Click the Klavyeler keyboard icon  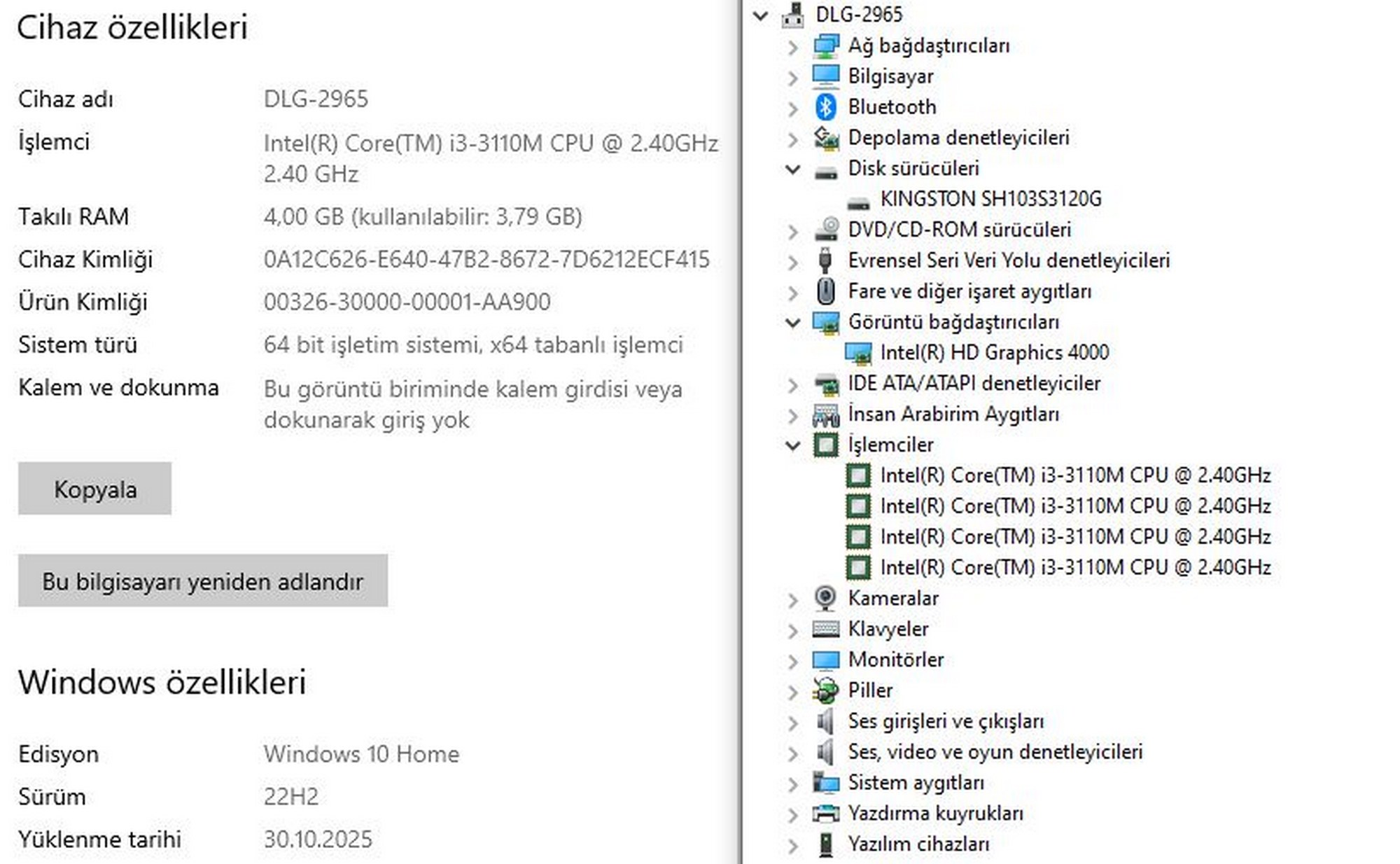[x=826, y=629]
